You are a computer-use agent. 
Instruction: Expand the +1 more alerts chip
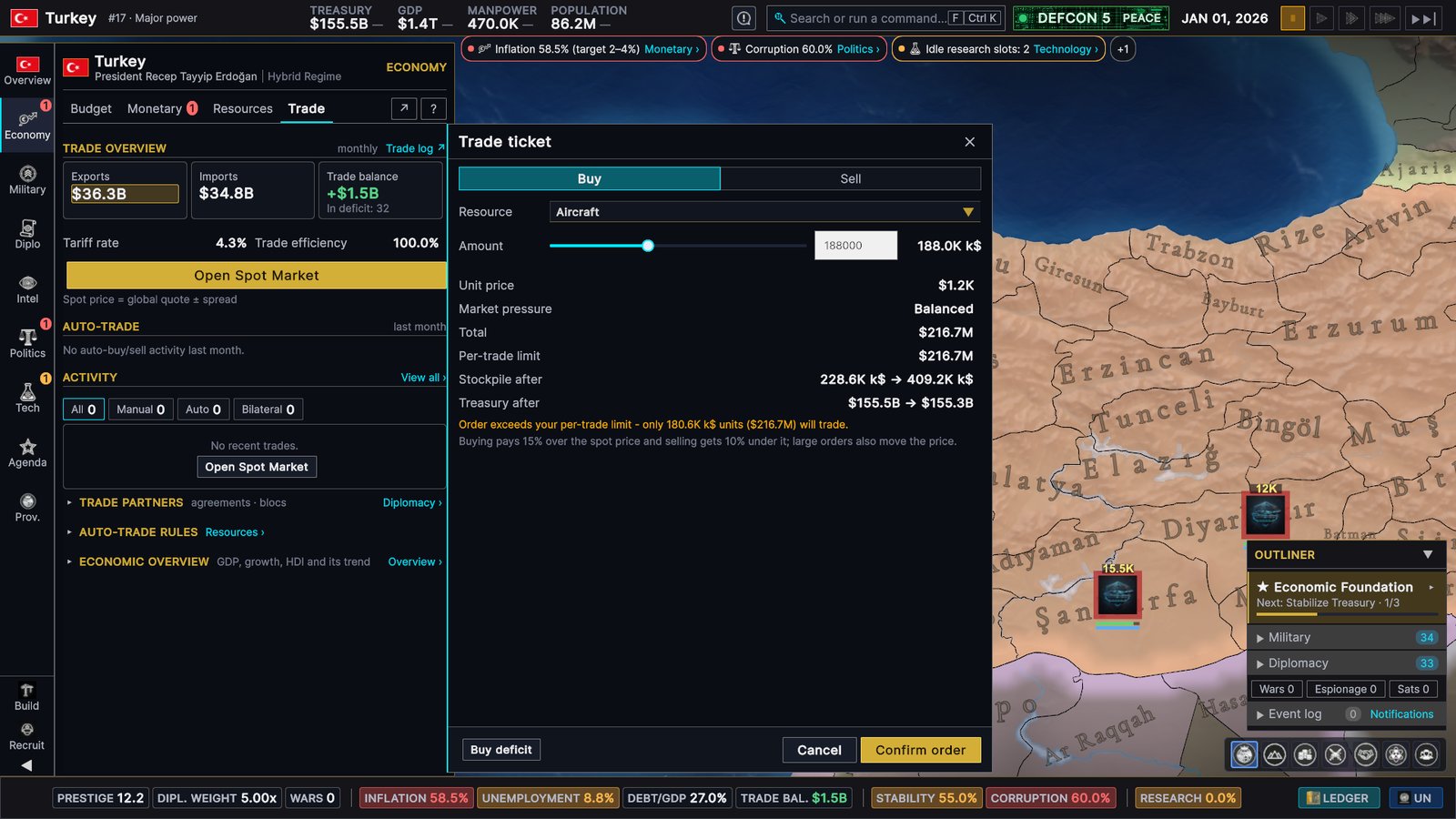pyautogui.click(x=1123, y=49)
